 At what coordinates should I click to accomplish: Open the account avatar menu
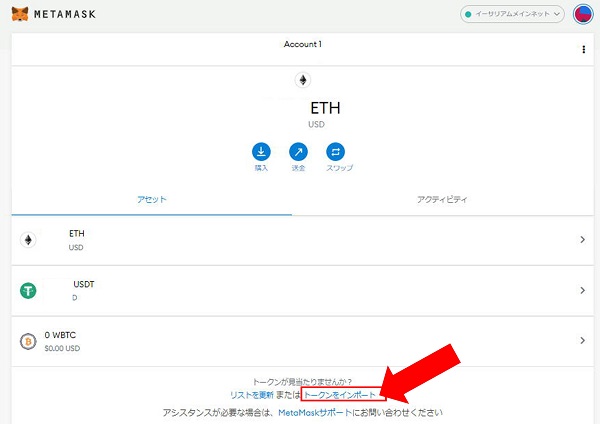click(583, 14)
